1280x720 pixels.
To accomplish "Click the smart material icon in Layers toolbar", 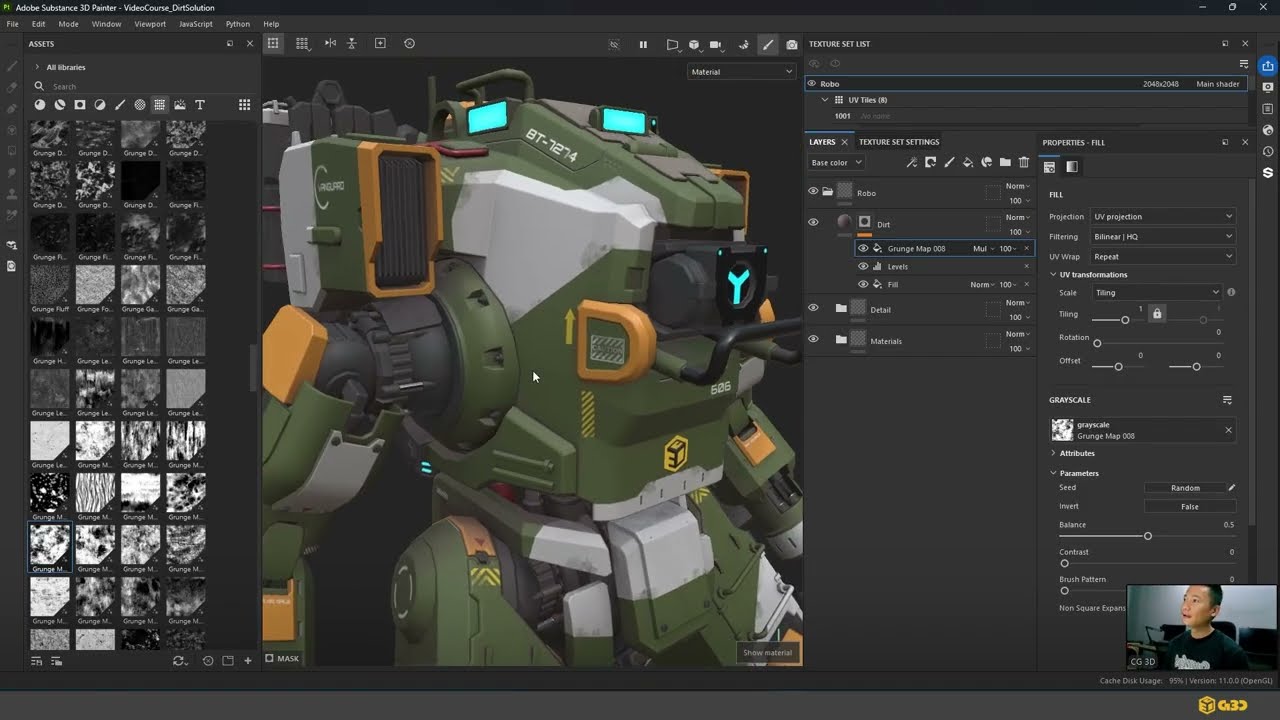I will pos(986,162).
